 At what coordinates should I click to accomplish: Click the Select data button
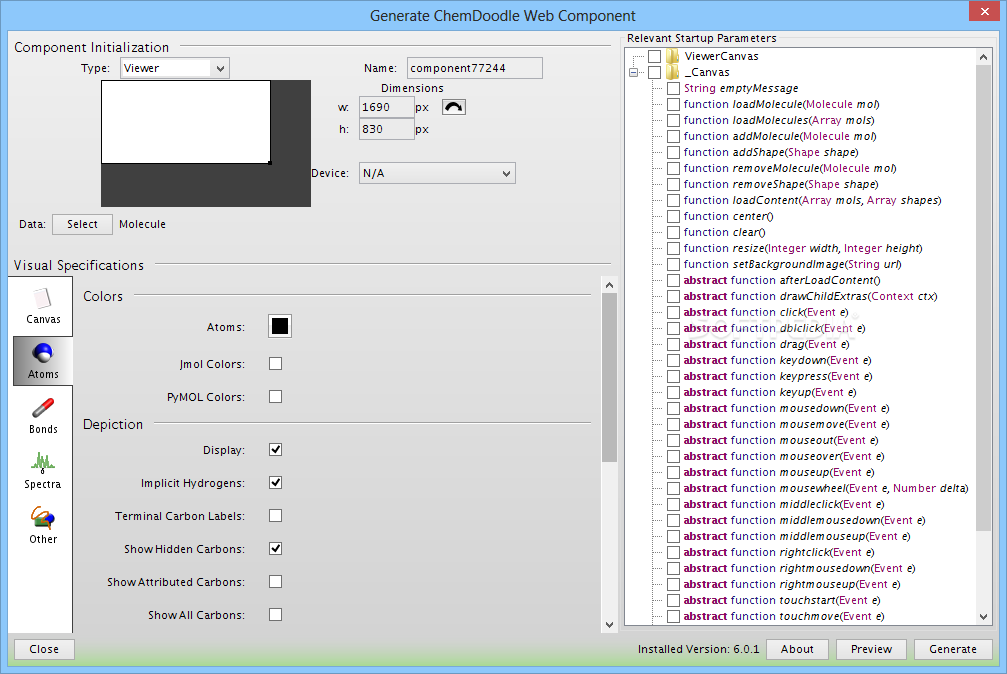(x=82, y=224)
